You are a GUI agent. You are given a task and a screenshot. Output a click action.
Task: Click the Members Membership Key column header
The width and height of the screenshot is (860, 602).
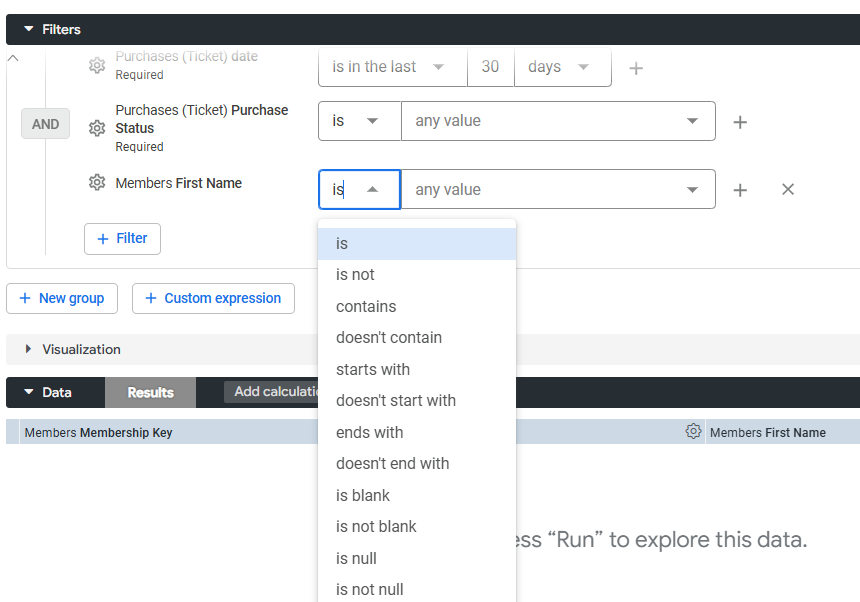(99, 433)
